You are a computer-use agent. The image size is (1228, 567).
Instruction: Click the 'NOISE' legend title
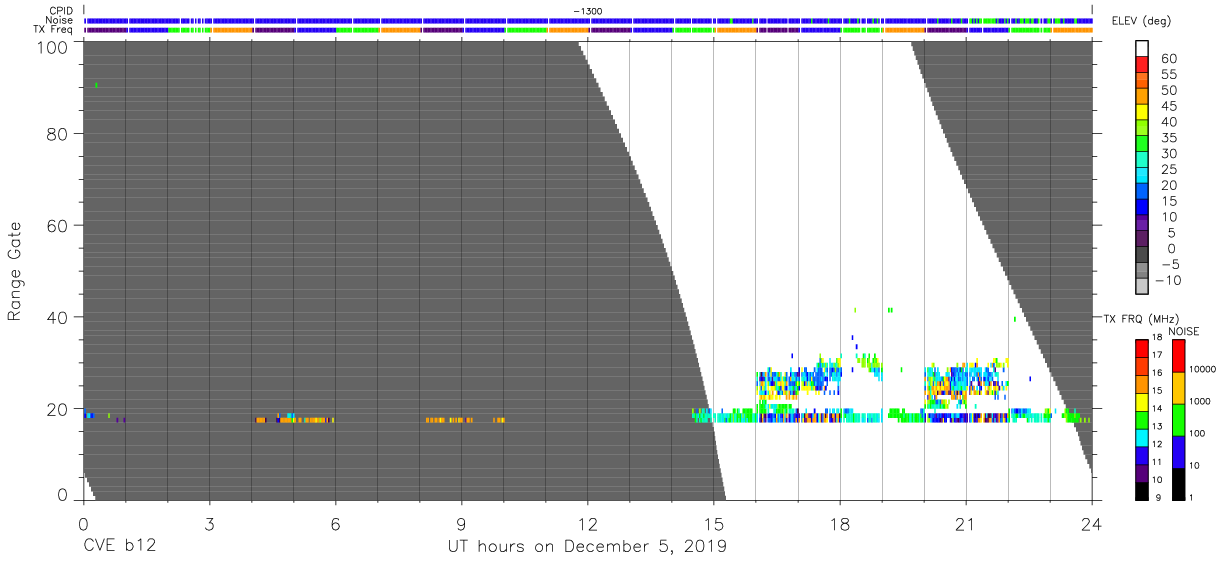[x=1184, y=331]
